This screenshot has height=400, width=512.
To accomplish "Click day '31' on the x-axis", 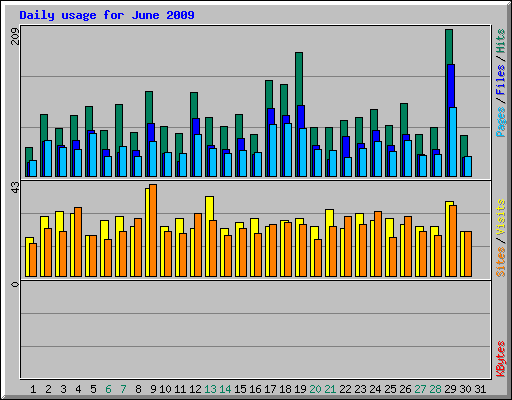I will 480,389.
